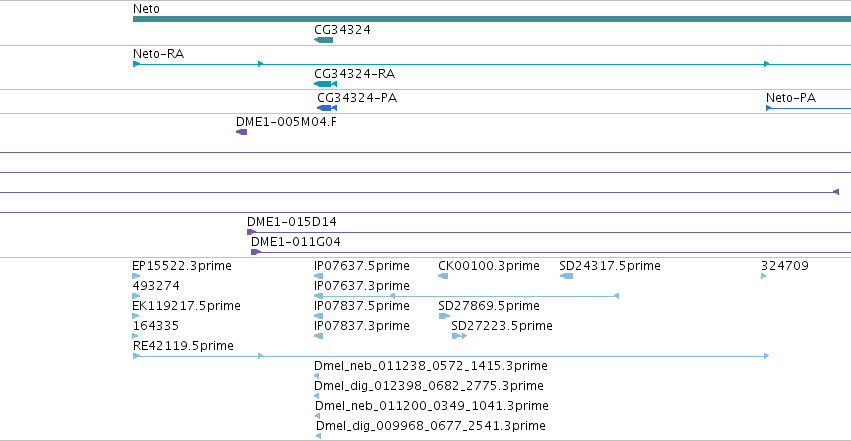The width and height of the screenshot is (851, 441).
Task: Click the IP07837.3prime label
Action: point(361,325)
